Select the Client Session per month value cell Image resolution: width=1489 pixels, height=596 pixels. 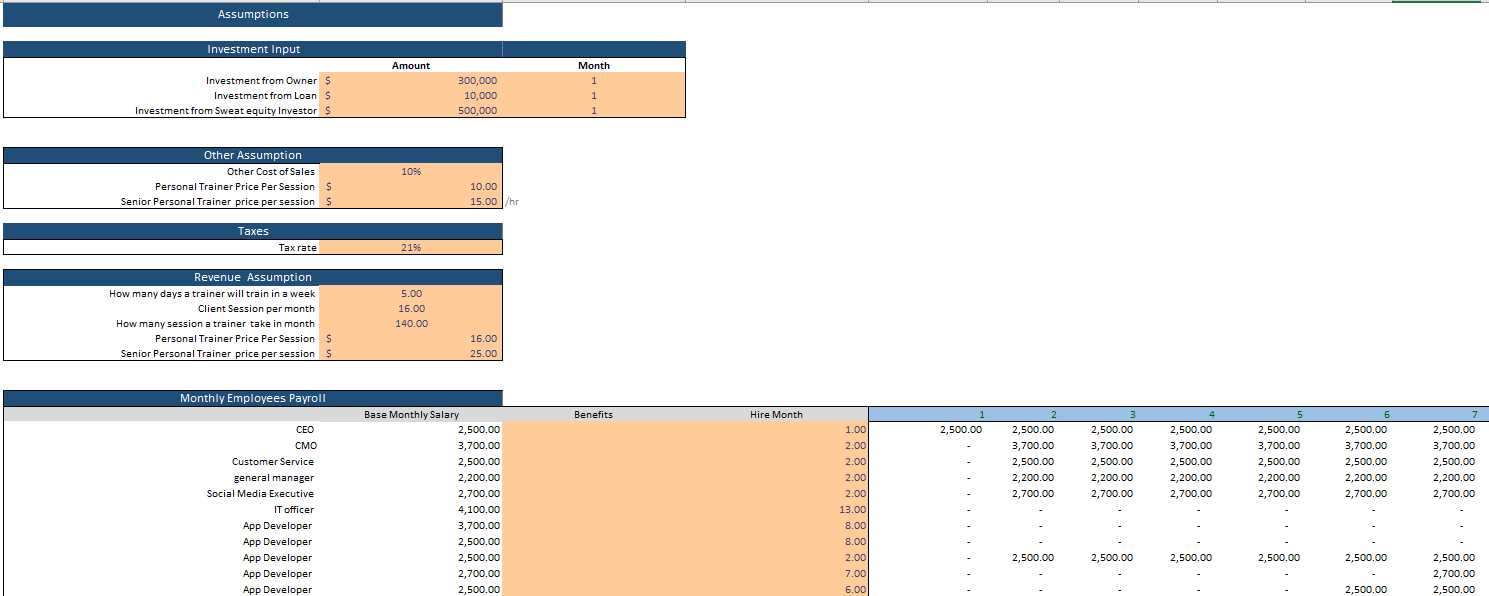tap(410, 308)
